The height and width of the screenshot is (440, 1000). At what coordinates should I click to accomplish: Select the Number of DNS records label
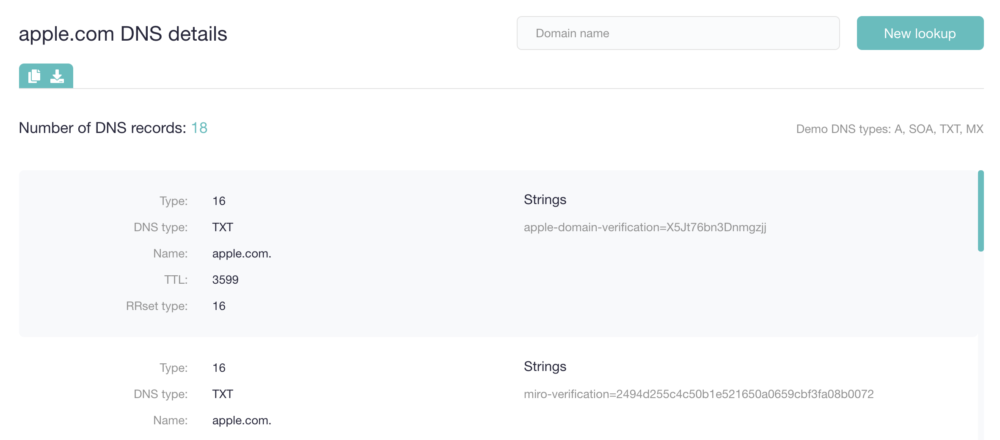click(x=103, y=128)
